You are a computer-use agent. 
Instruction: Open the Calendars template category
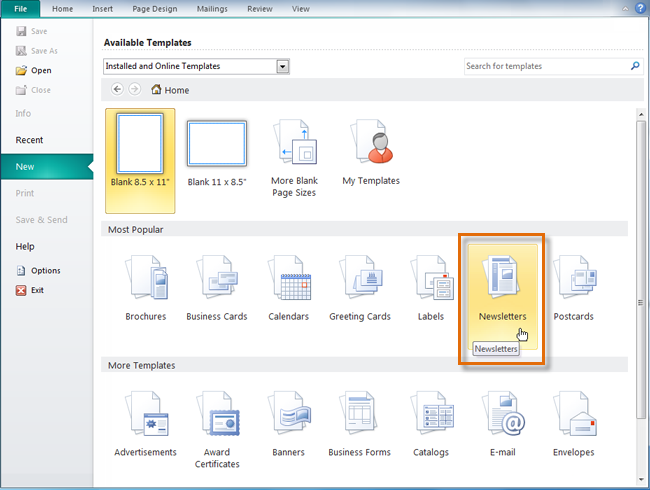(288, 288)
